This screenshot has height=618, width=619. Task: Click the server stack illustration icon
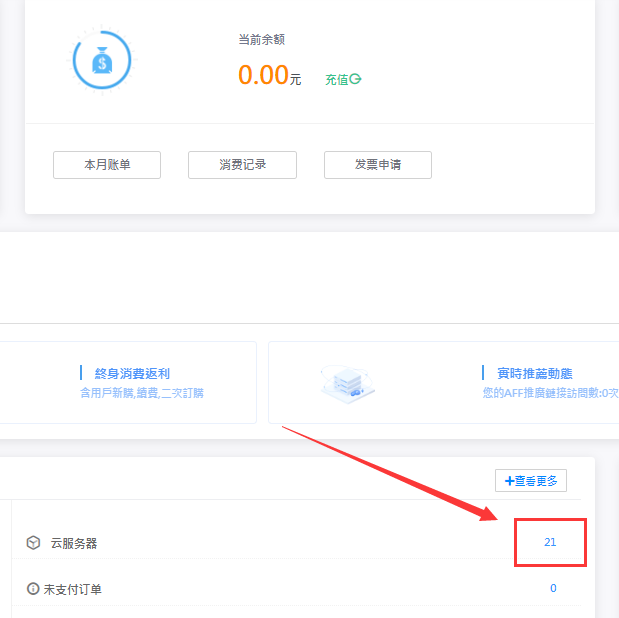click(x=347, y=384)
